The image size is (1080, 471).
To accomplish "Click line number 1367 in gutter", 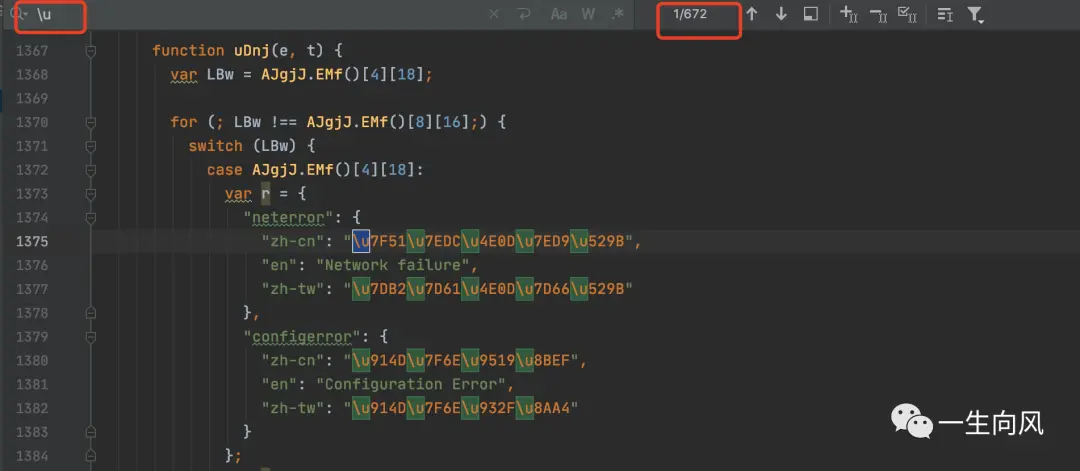I will coord(32,50).
